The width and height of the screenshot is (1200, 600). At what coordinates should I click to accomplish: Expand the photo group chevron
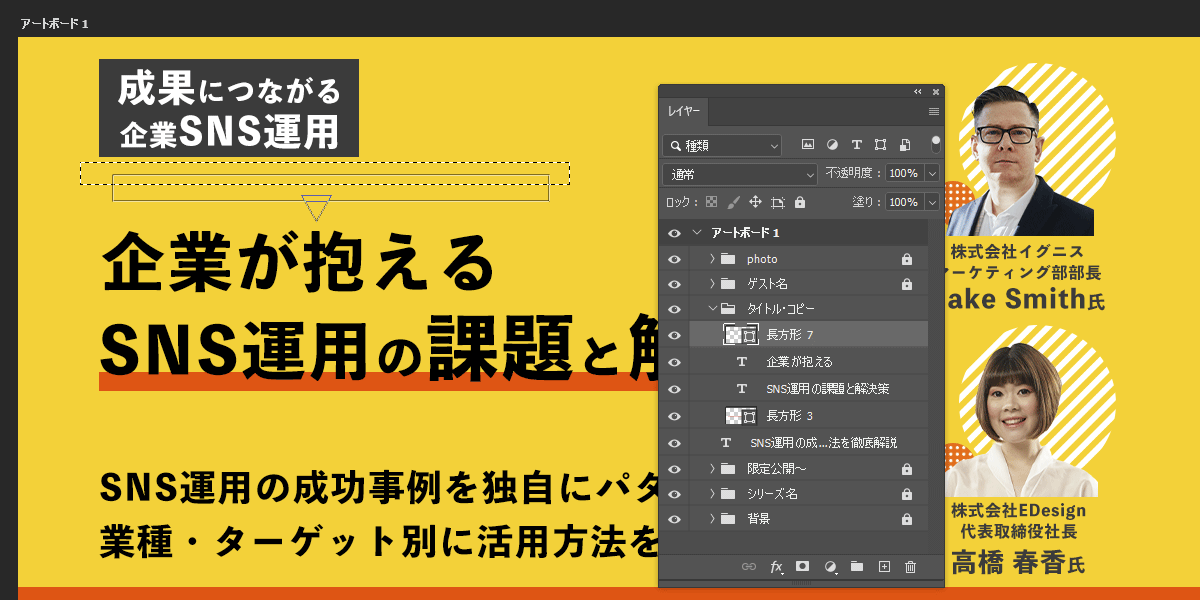712,259
